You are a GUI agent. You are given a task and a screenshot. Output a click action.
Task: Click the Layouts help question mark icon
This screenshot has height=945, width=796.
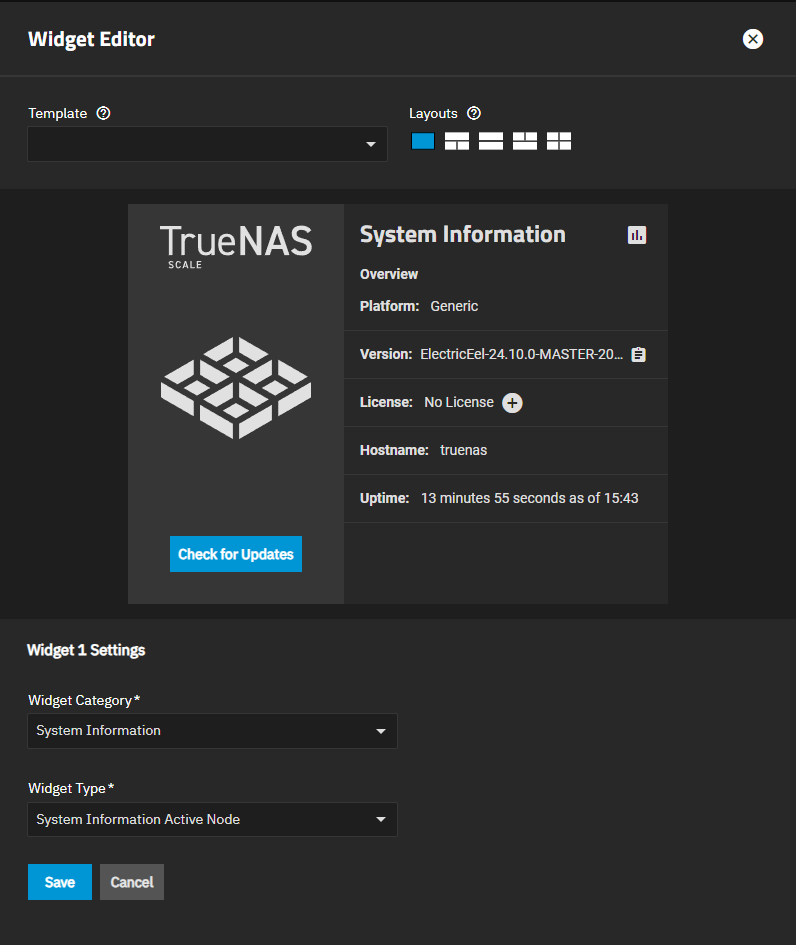click(474, 113)
